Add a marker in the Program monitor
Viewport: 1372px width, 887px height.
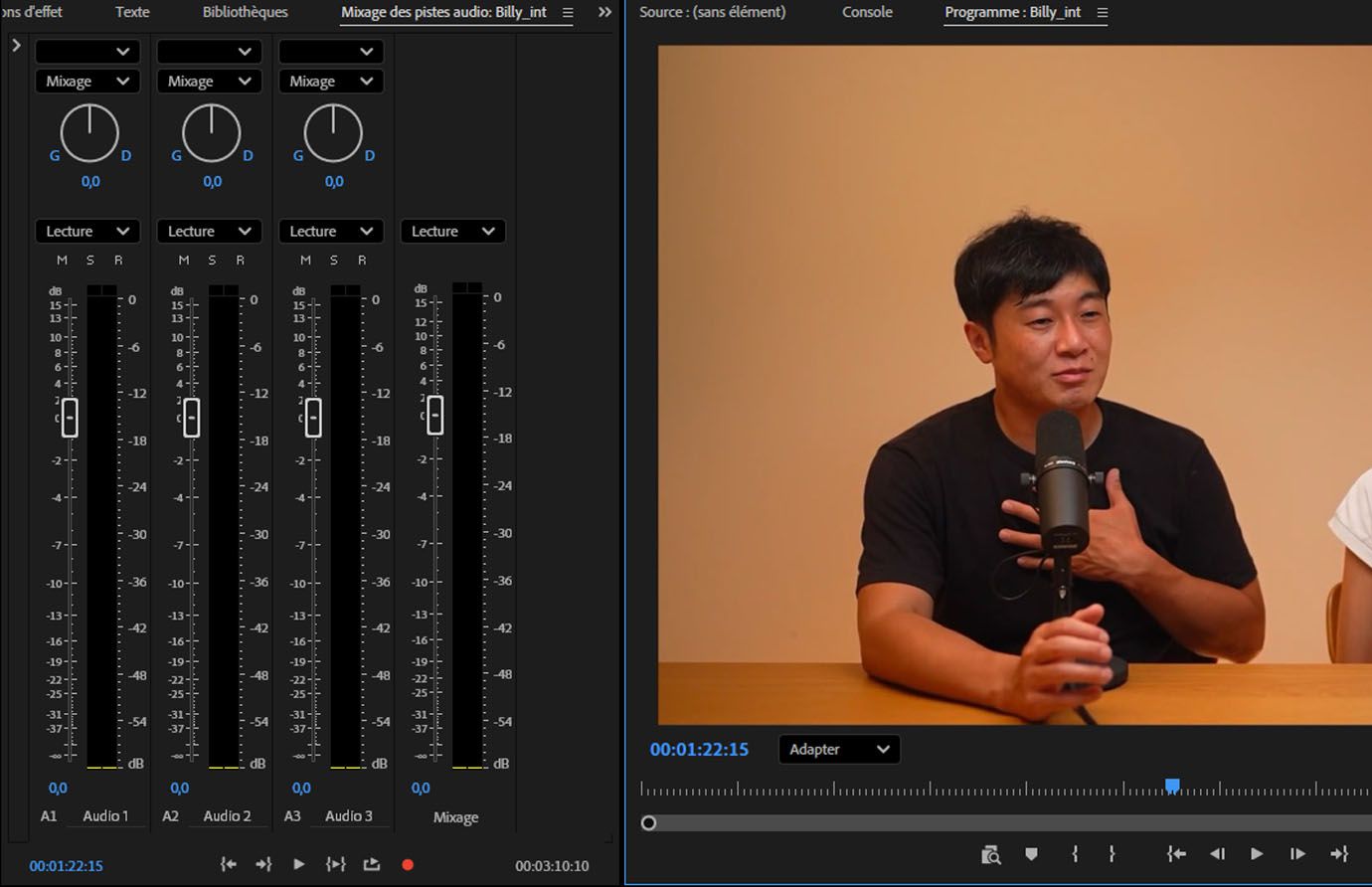1031,853
